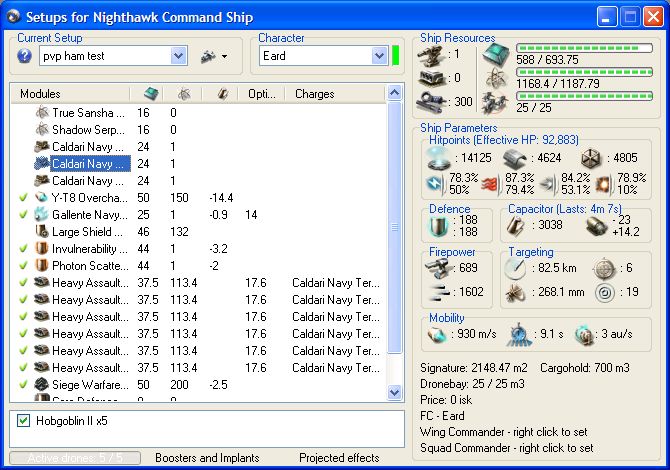The height and width of the screenshot is (470, 670).
Task: Click the CPU column header icon
Action: coord(151,94)
